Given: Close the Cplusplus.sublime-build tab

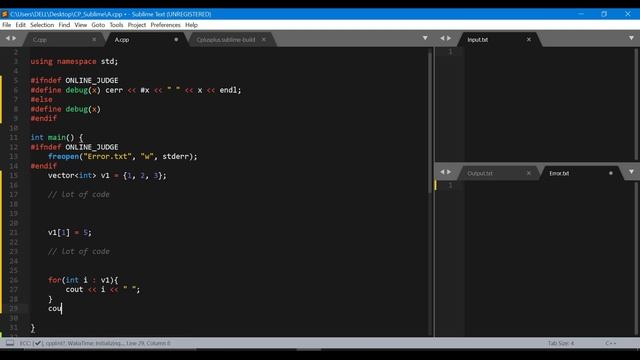Looking at the screenshot, I should click(264, 40).
